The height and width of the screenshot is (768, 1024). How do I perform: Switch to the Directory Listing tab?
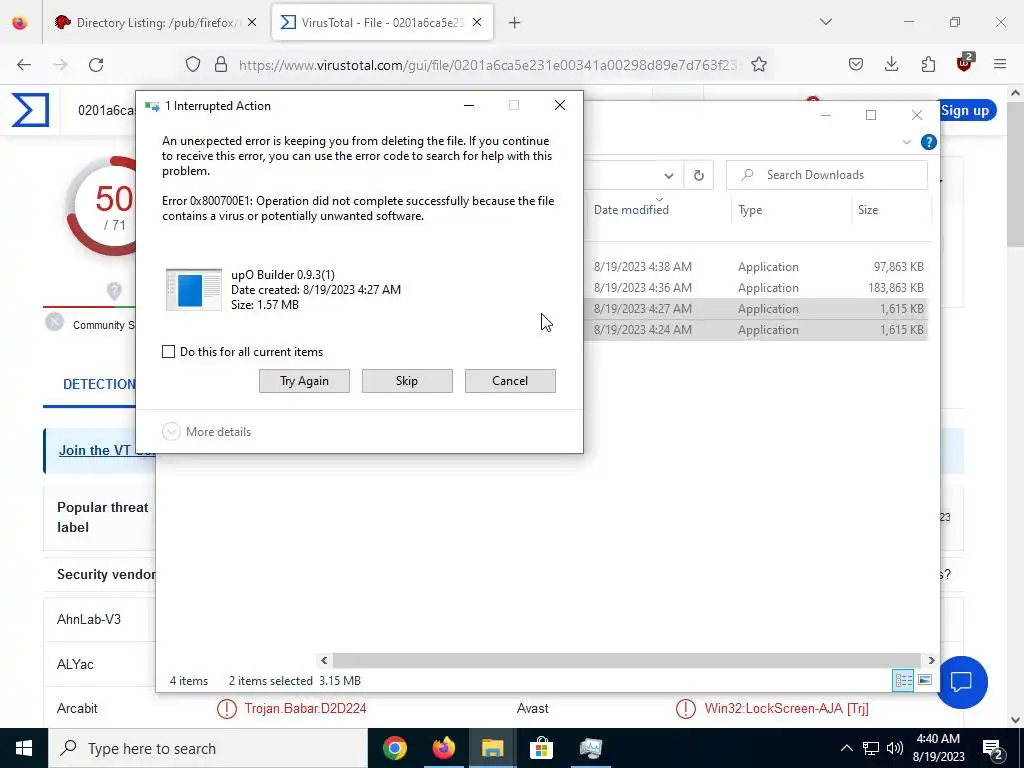155,22
